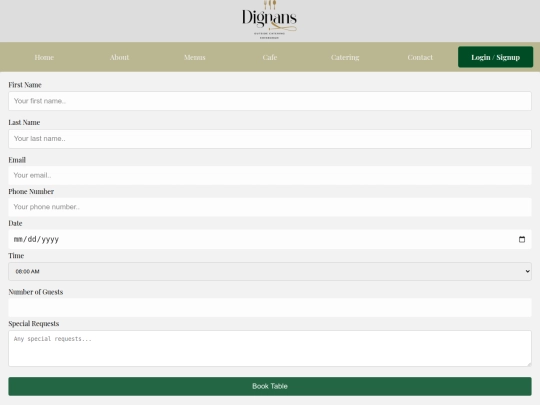Grab the Special Requests resize handle
Screen dimensions: 540x405
pyautogui.click(x=529, y=363)
